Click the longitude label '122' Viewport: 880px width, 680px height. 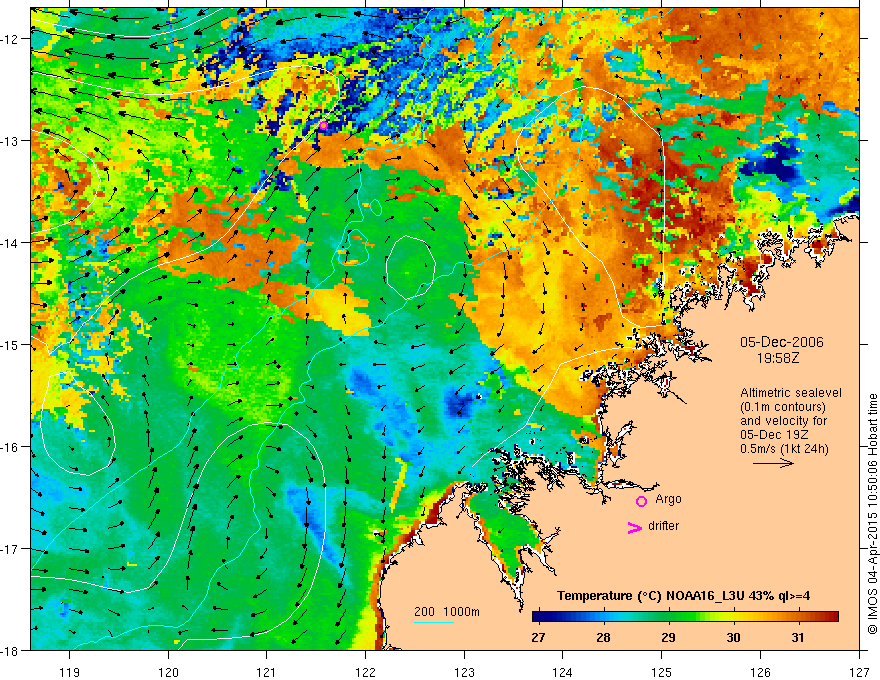point(365,672)
